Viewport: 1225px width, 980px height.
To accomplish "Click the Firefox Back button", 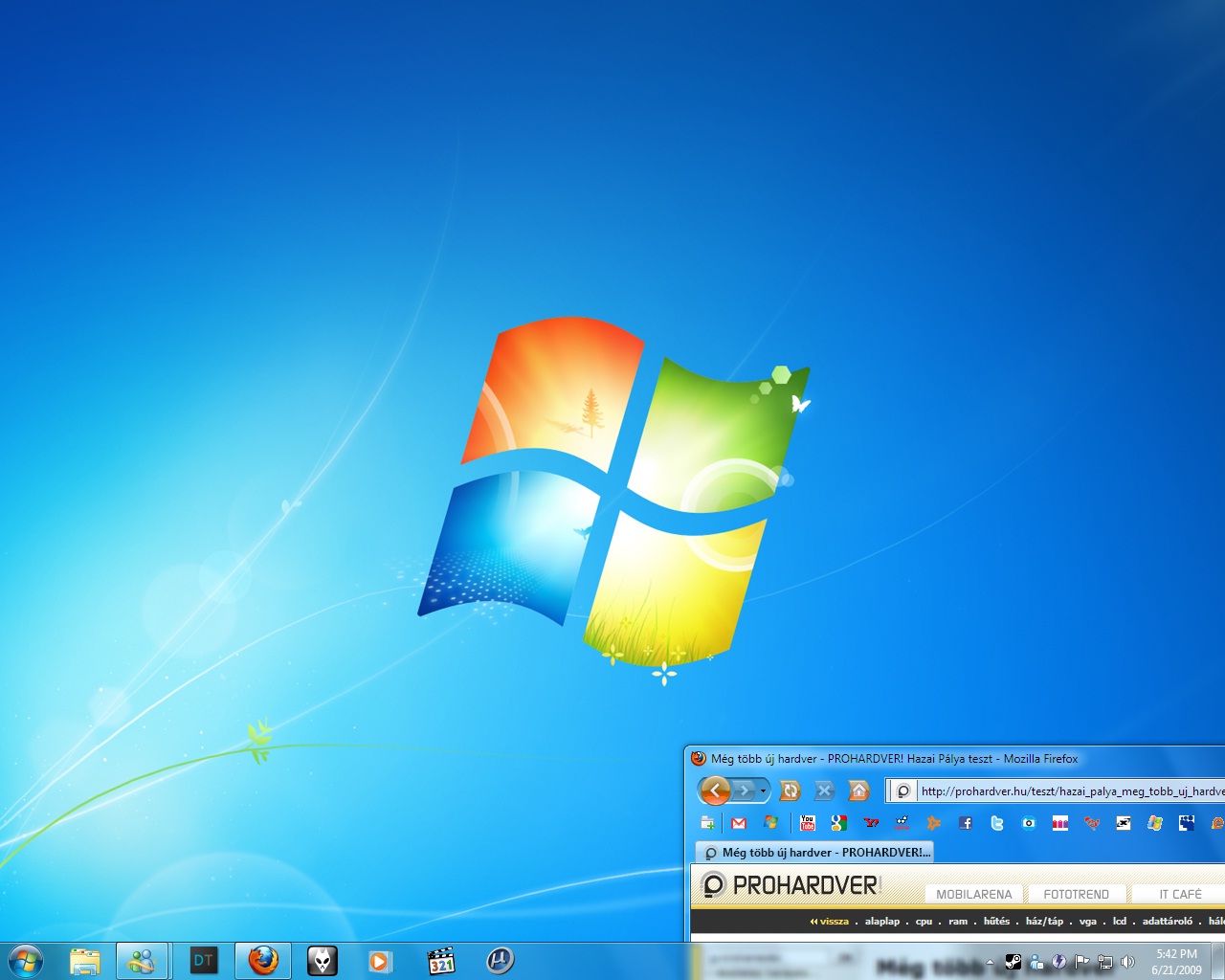I will coord(715,791).
